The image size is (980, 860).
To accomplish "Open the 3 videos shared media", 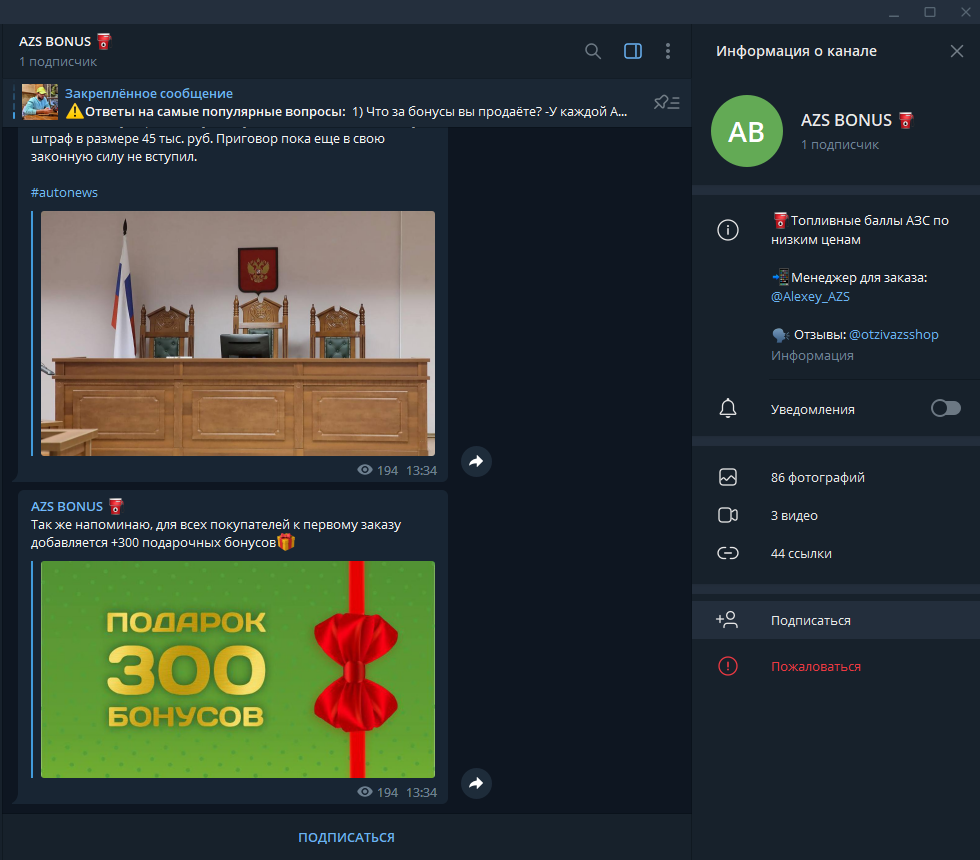I will [836, 516].
